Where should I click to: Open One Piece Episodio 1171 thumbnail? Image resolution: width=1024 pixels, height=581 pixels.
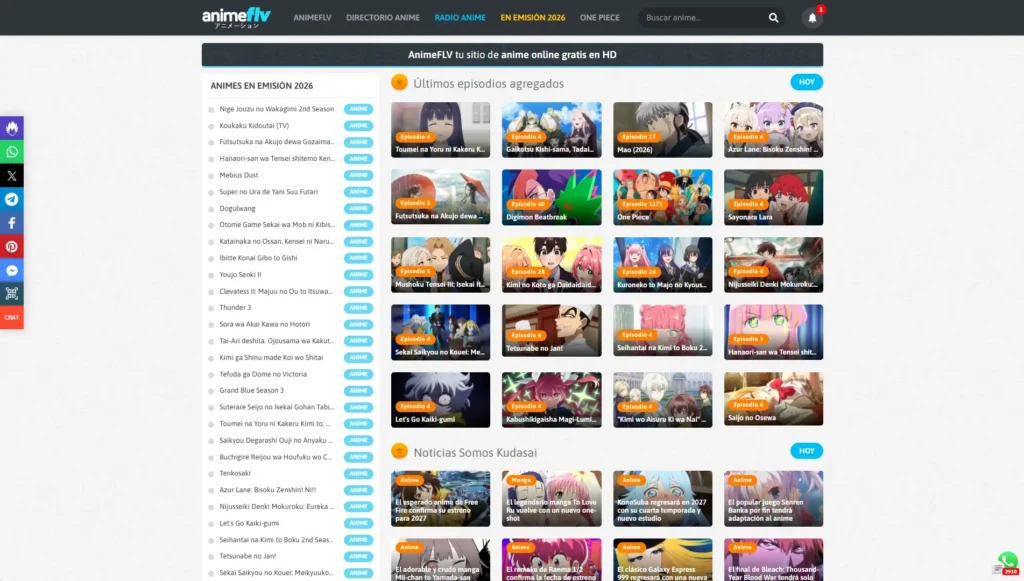[x=662, y=197]
